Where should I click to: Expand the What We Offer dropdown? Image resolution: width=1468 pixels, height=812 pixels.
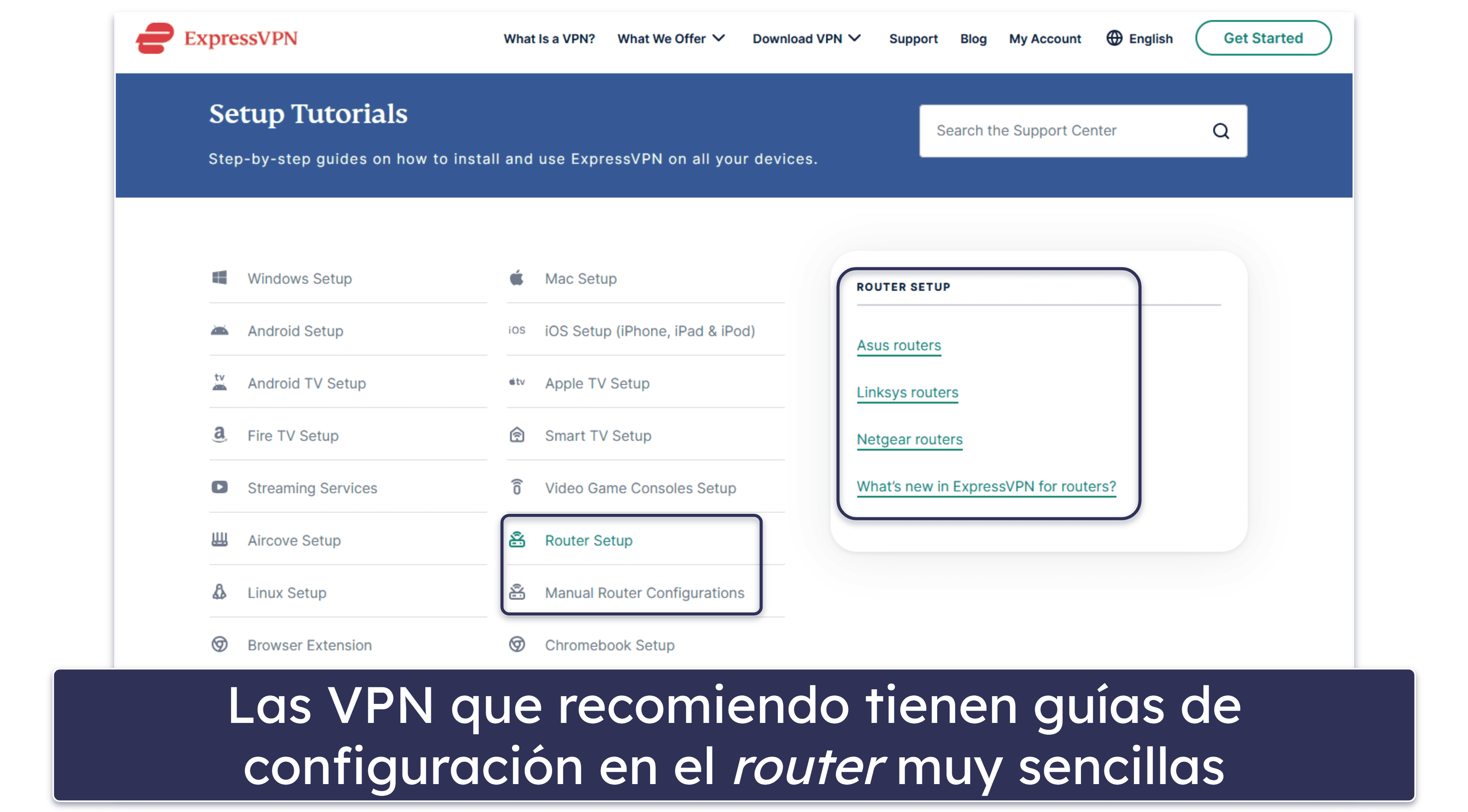671,38
